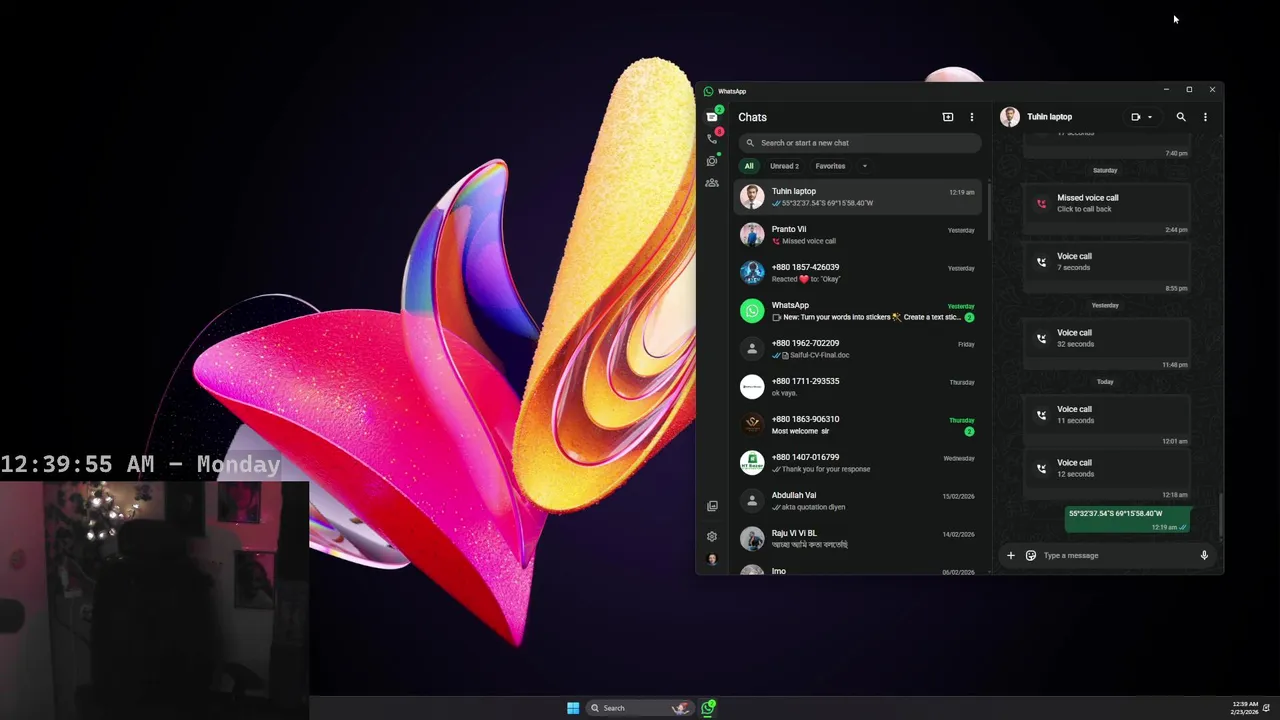This screenshot has height=720, width=1280.
Task: Open the Windows Start button
Action: (573, 708)
